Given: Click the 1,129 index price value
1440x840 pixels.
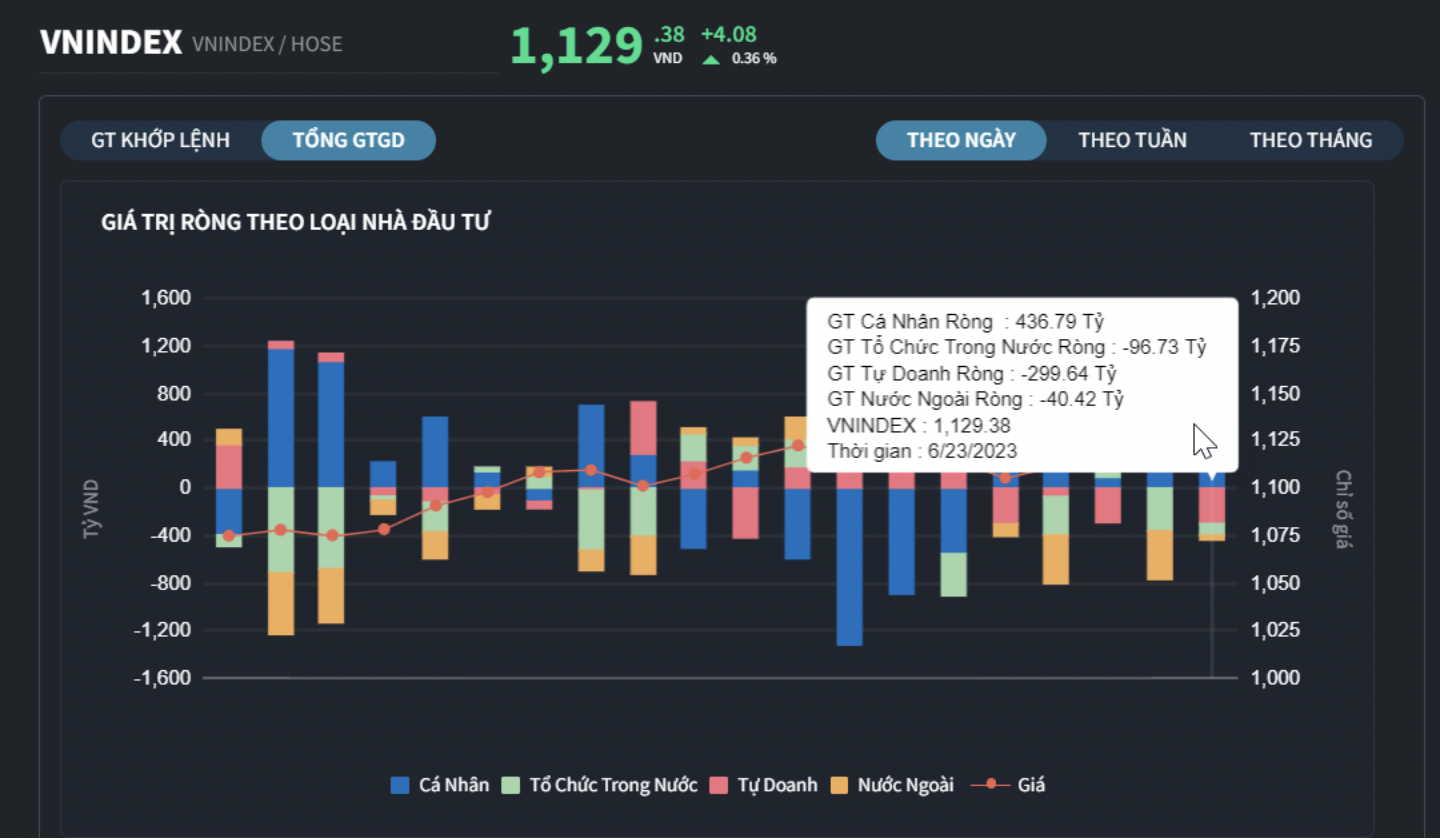Looking at the screenshot, I should (x=576, y=46).
